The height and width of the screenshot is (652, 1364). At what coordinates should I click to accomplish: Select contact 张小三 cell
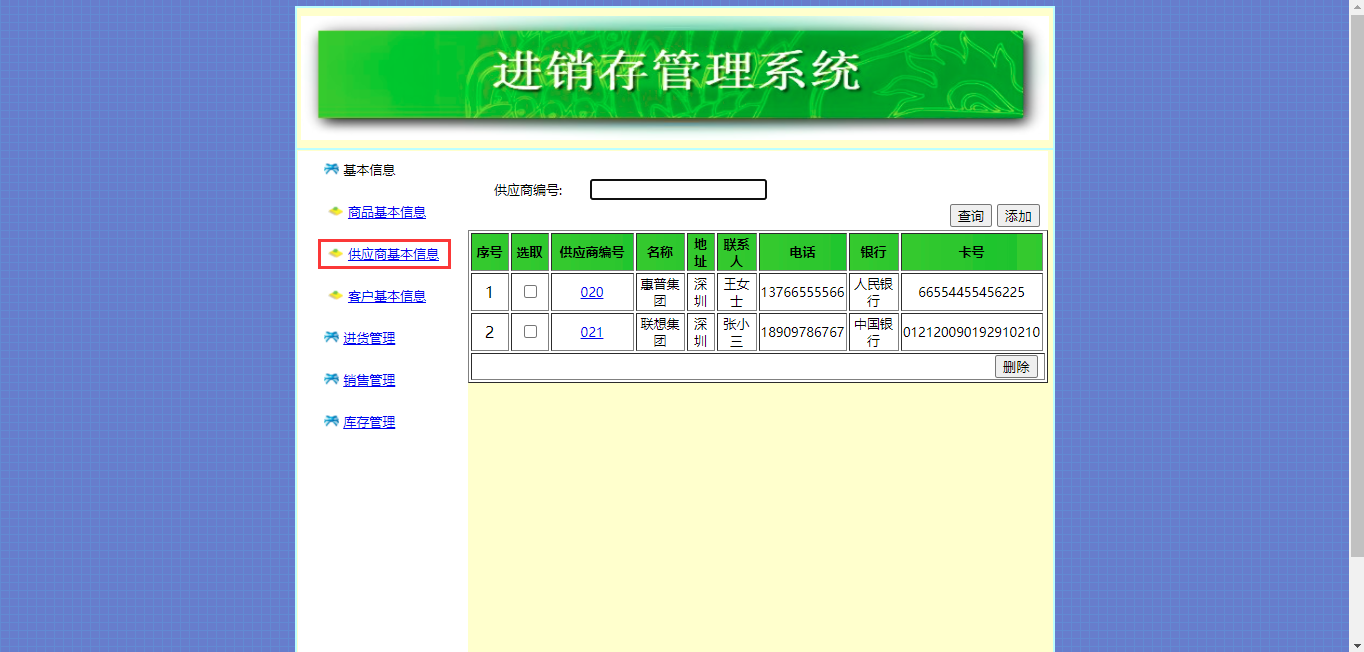736,332
